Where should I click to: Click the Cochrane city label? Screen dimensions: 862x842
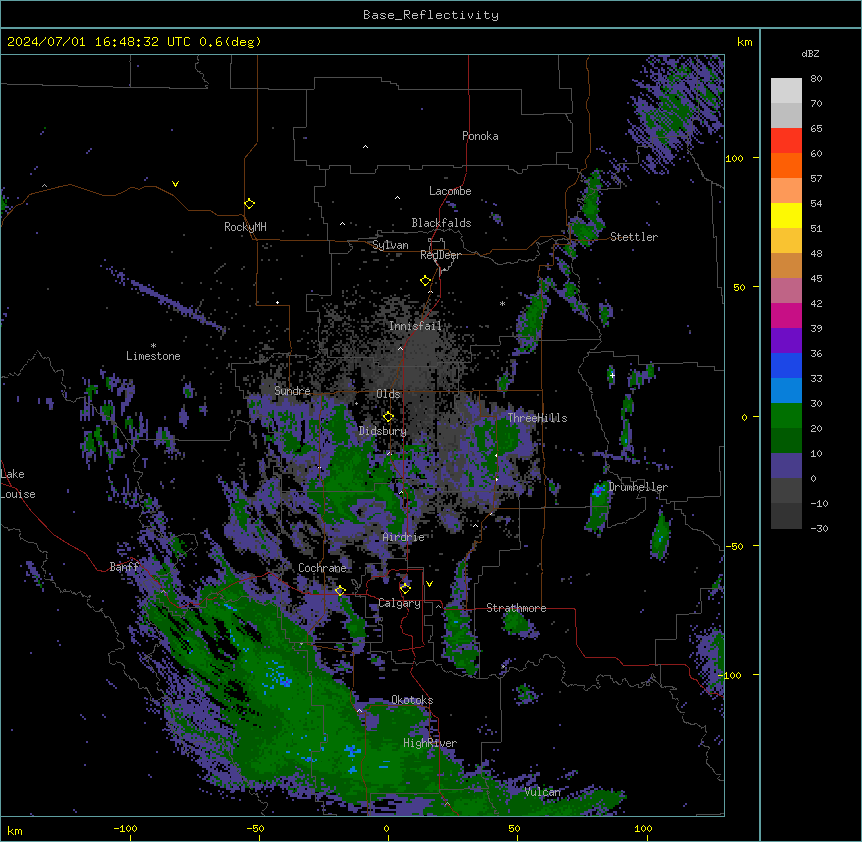pos(323,568)
